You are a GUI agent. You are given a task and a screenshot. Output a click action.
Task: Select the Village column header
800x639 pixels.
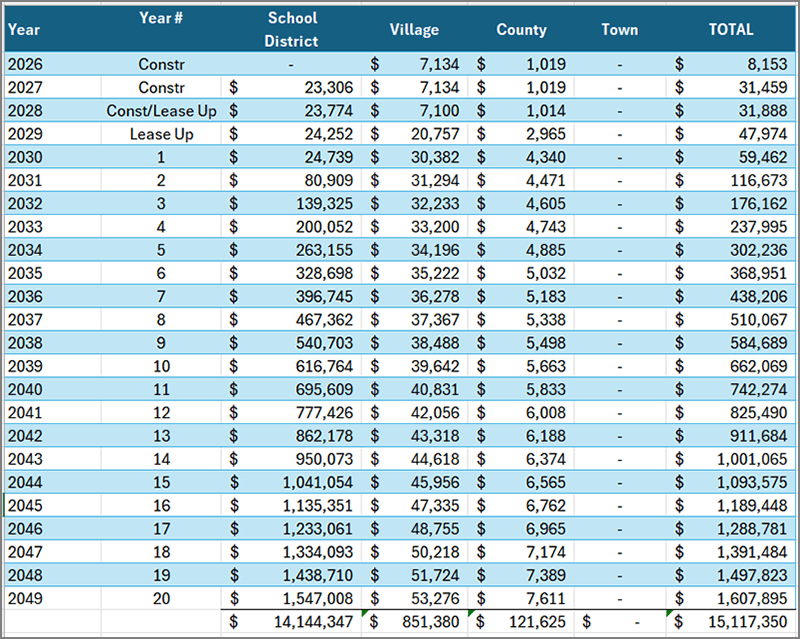click(x=414, y=30)
